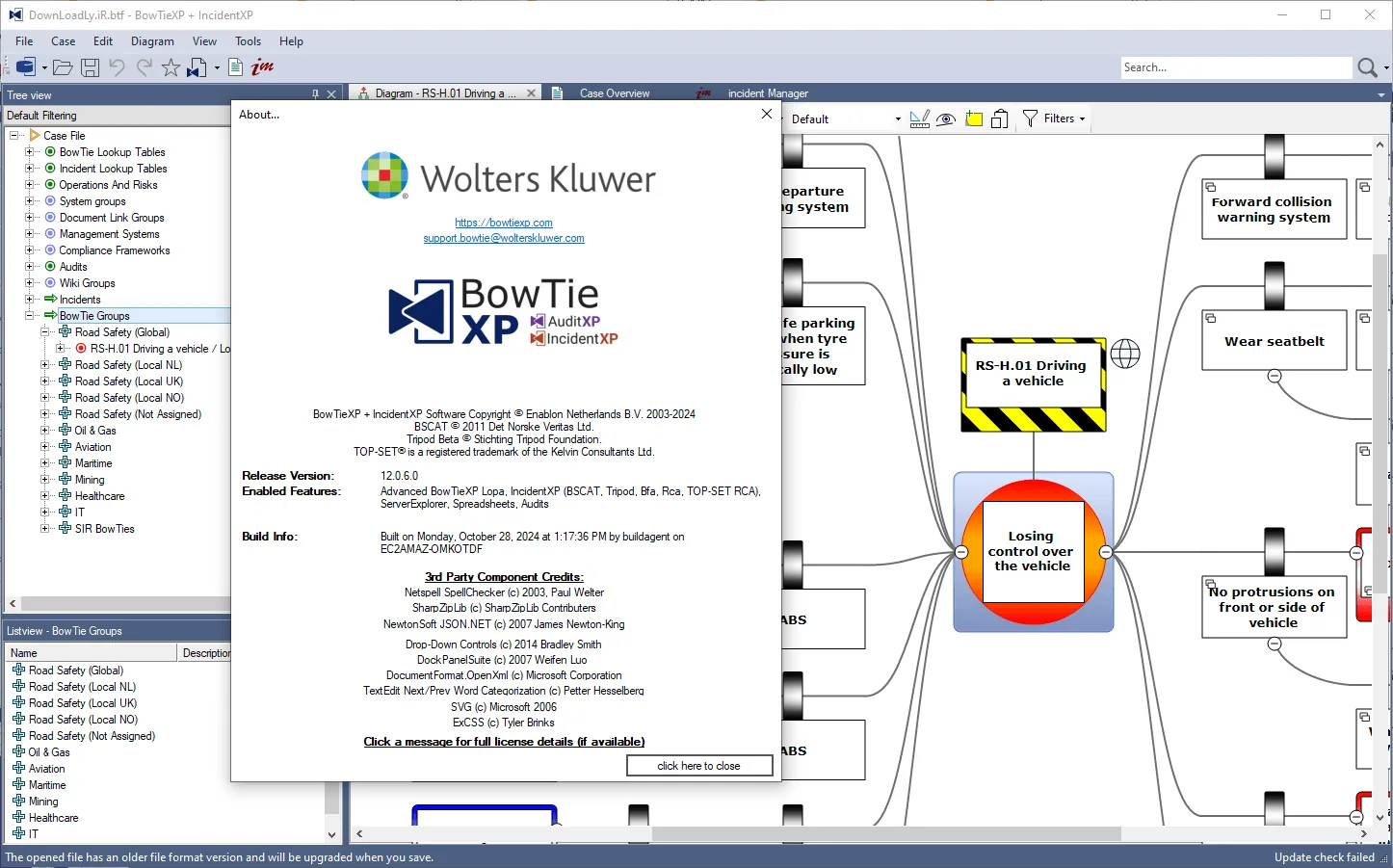This screenshot has height=868, width=1393.
Task: Pin the Tree view panel
Action: 316,94
